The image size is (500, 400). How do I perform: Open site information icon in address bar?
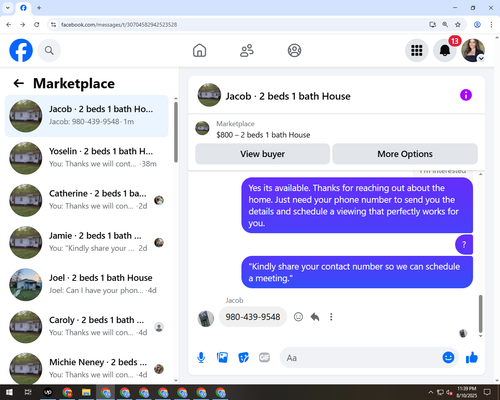click(53, 25)
